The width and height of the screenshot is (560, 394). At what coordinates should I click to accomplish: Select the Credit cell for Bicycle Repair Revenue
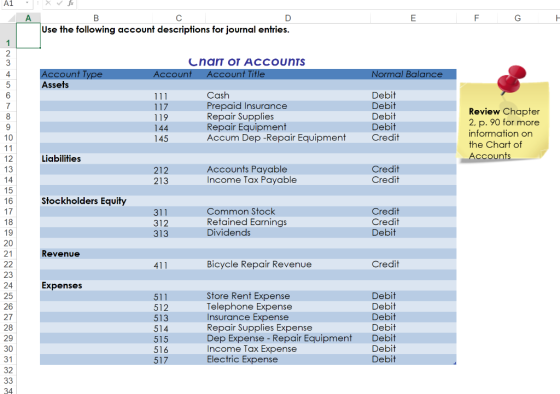click(413, 264)
